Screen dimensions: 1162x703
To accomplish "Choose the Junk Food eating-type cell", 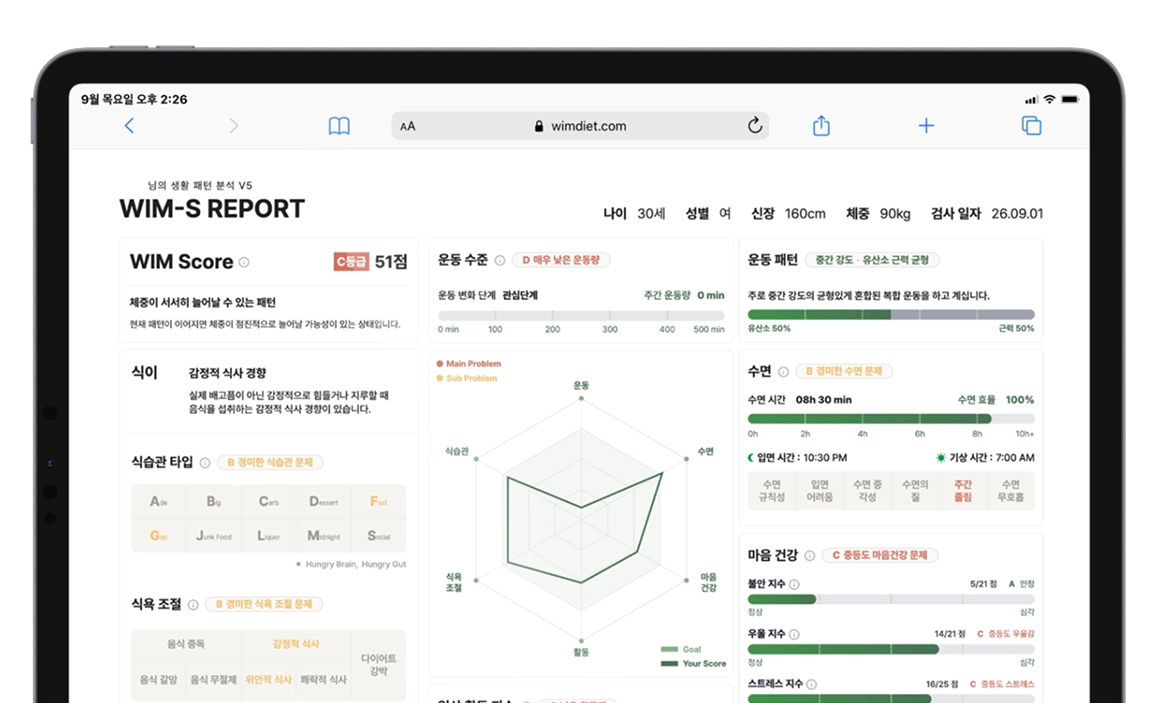I will (x=213, y=536).
